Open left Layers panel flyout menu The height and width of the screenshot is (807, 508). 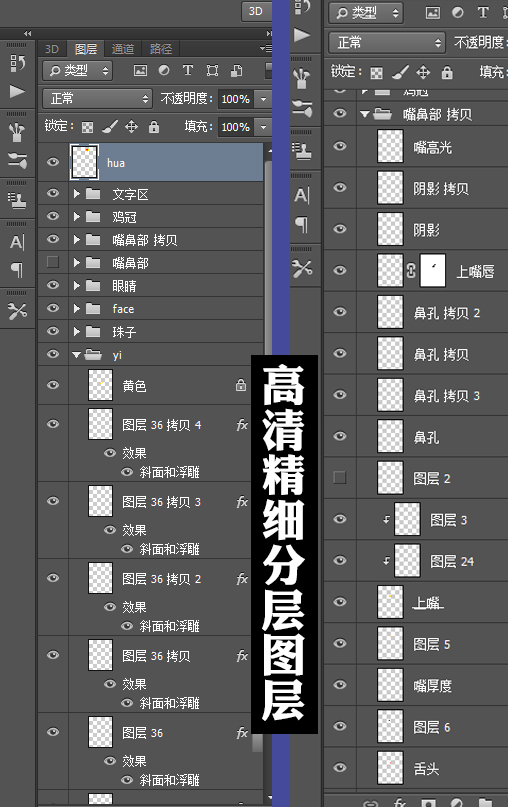(x=266, y=48)
